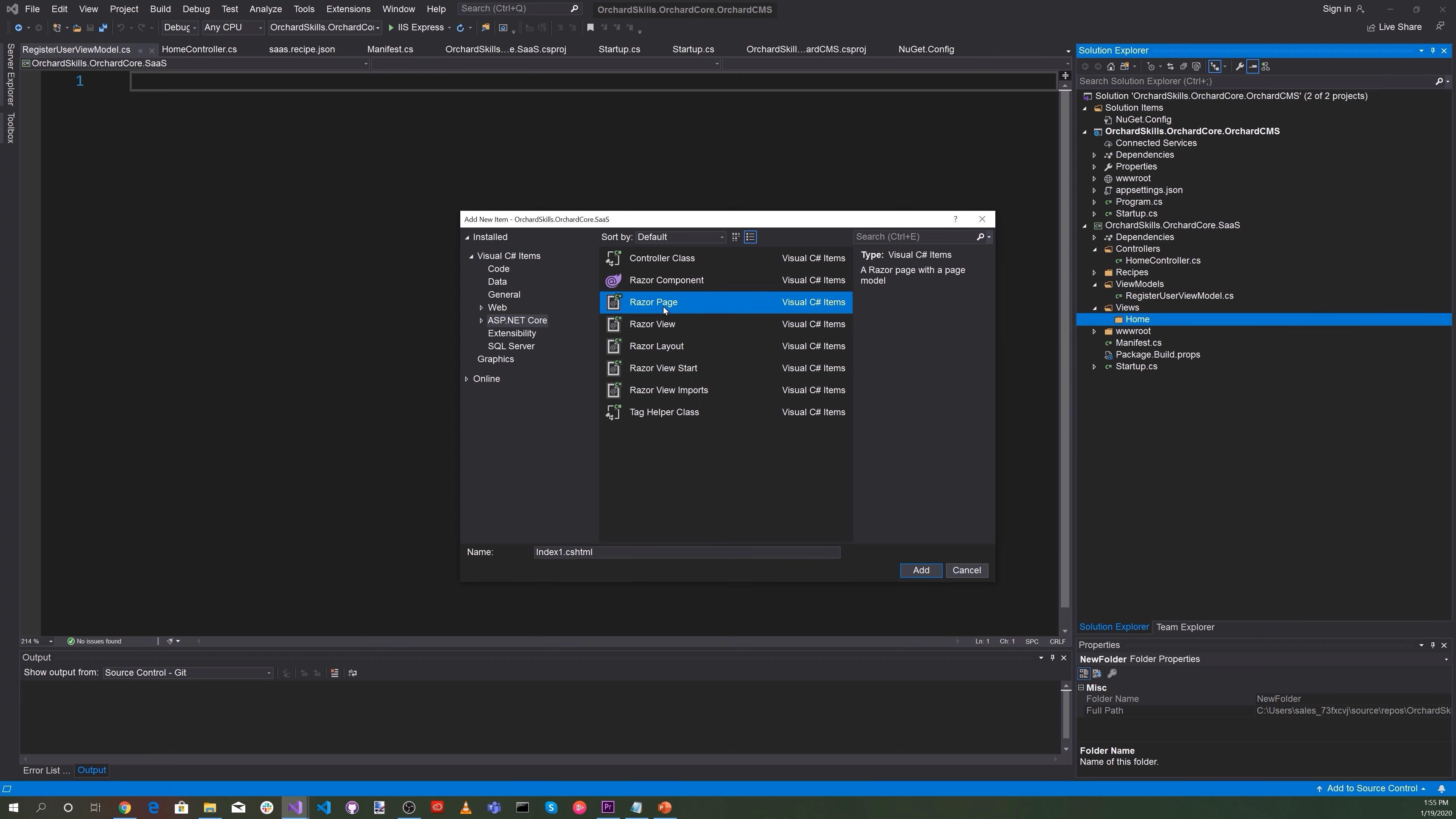The image size is (1456, 819).
Task: Select Tag Helper Class template
Action: click(726, 413)
